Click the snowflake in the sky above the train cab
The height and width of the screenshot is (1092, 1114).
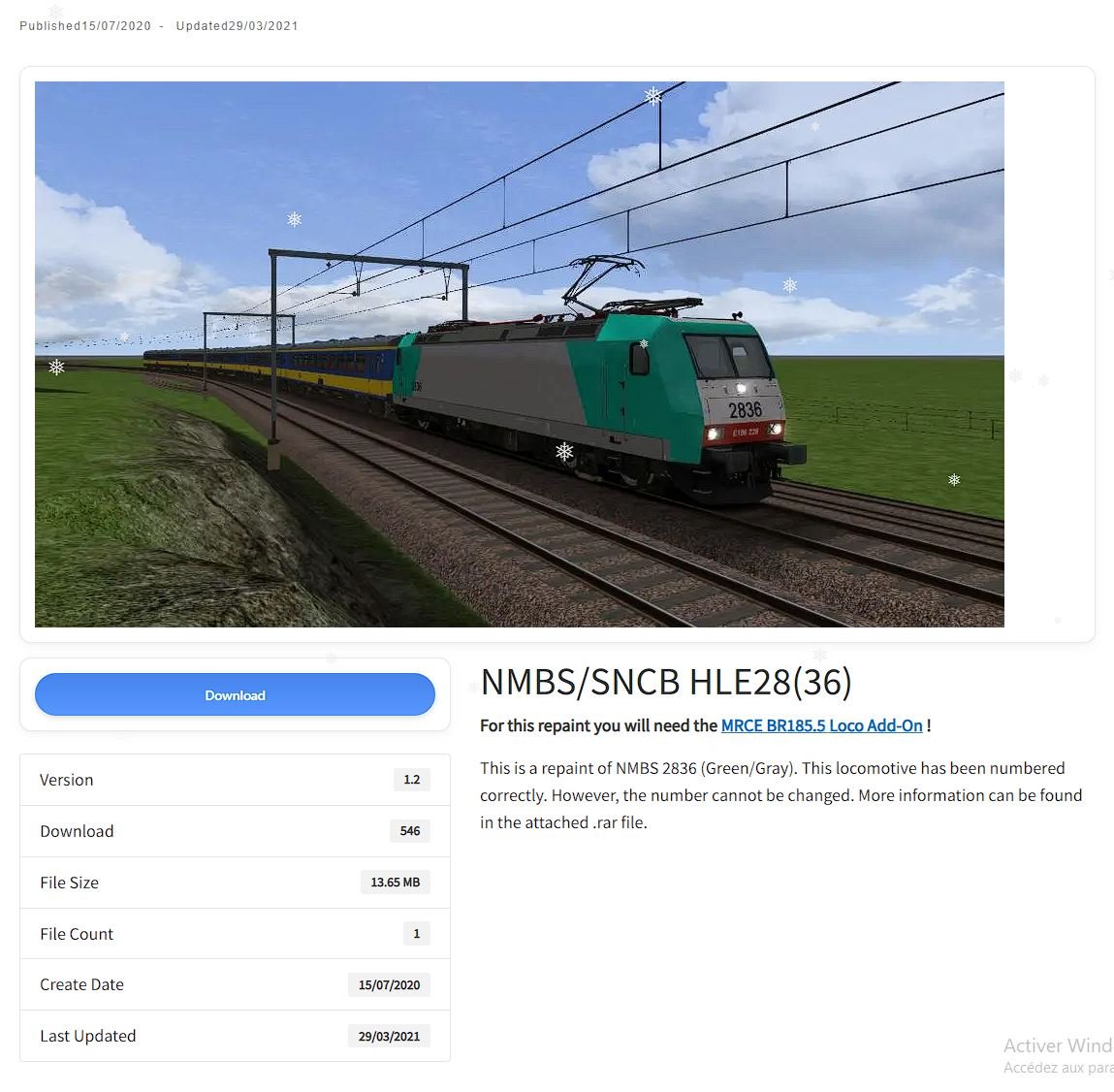click(x=789, y=285)
